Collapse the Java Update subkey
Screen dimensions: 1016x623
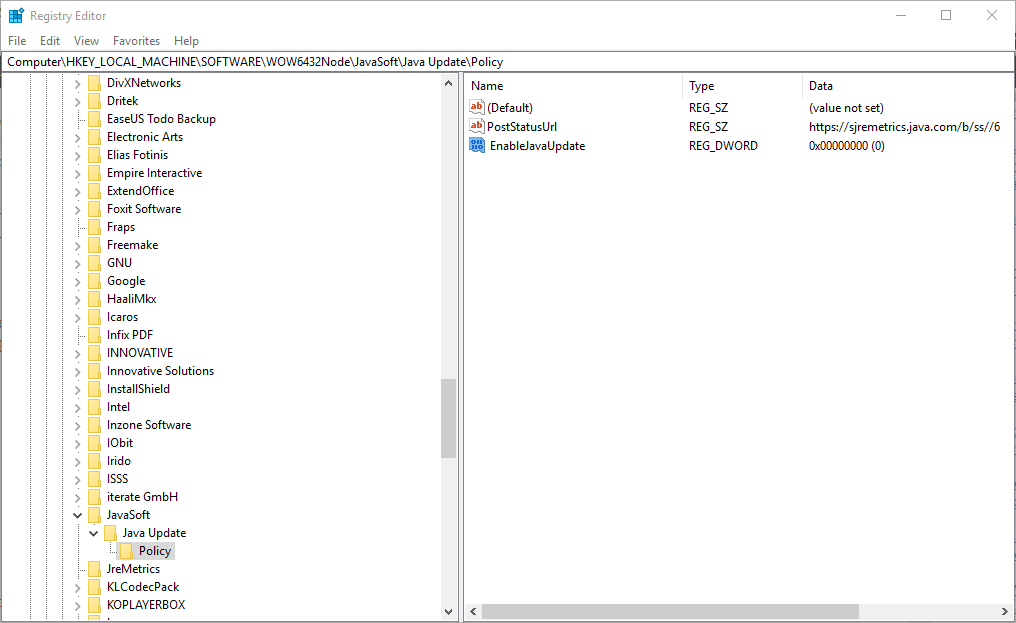(93, 533)
